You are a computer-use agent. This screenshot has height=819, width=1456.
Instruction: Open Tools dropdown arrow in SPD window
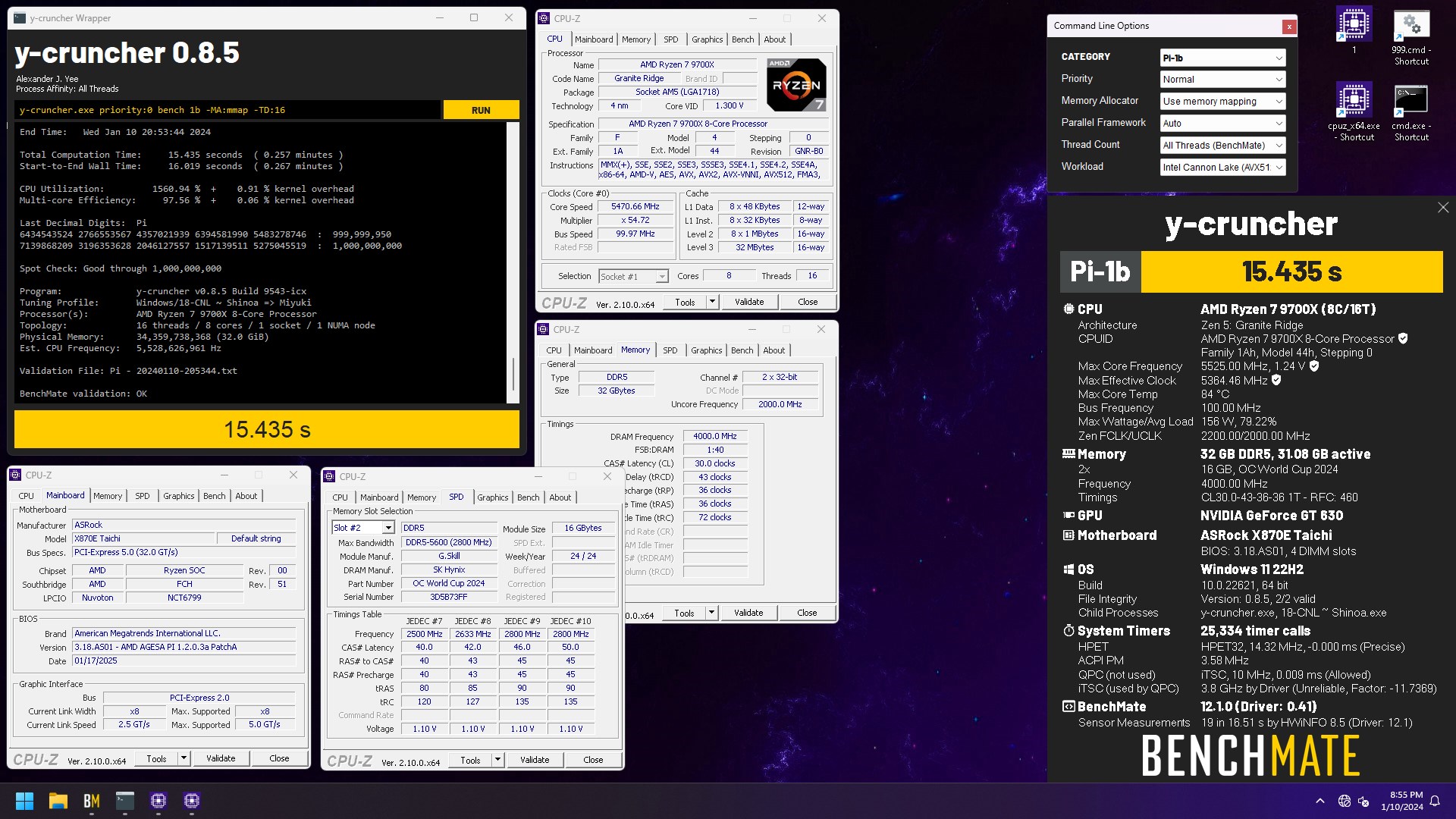tap(497, 760)
